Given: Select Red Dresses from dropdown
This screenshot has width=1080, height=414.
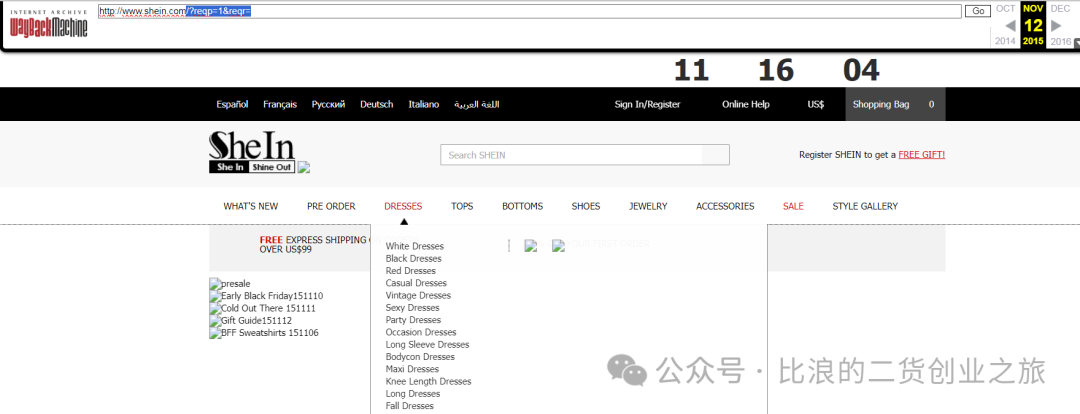Looking at the screenshot, I should pos(411,271).
